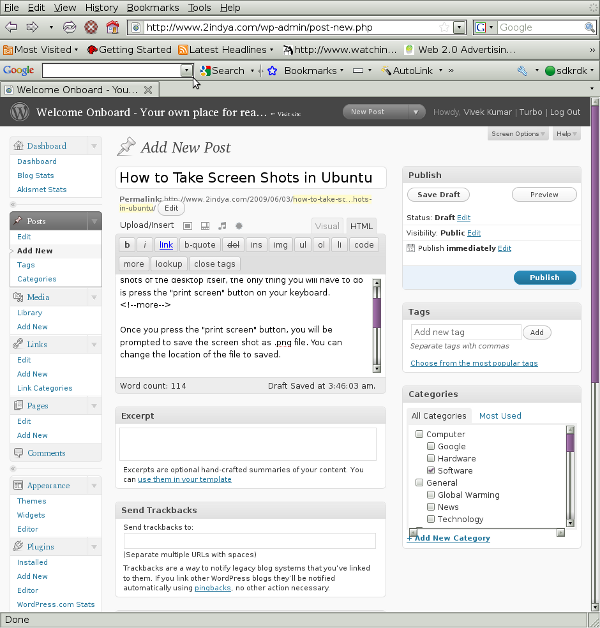Click the browser page vertical scrollbar thumb
600x628 pixels.
595,242
